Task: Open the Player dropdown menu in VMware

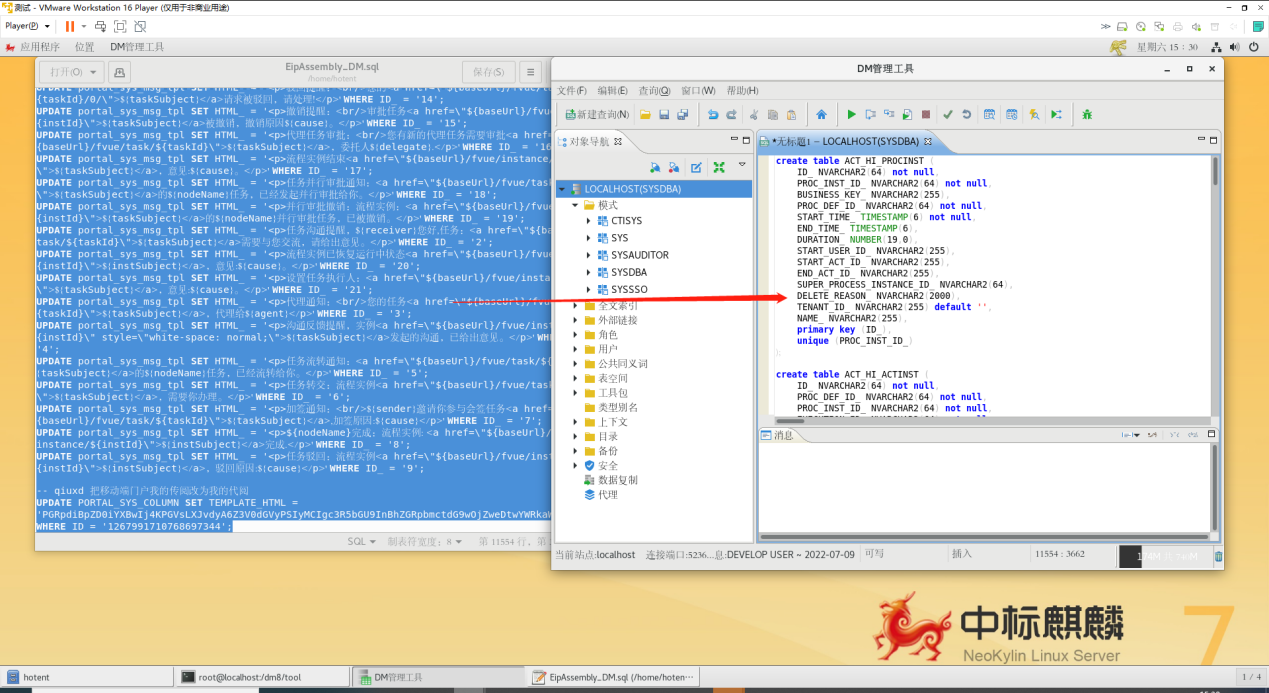Action: coord(27,26)
